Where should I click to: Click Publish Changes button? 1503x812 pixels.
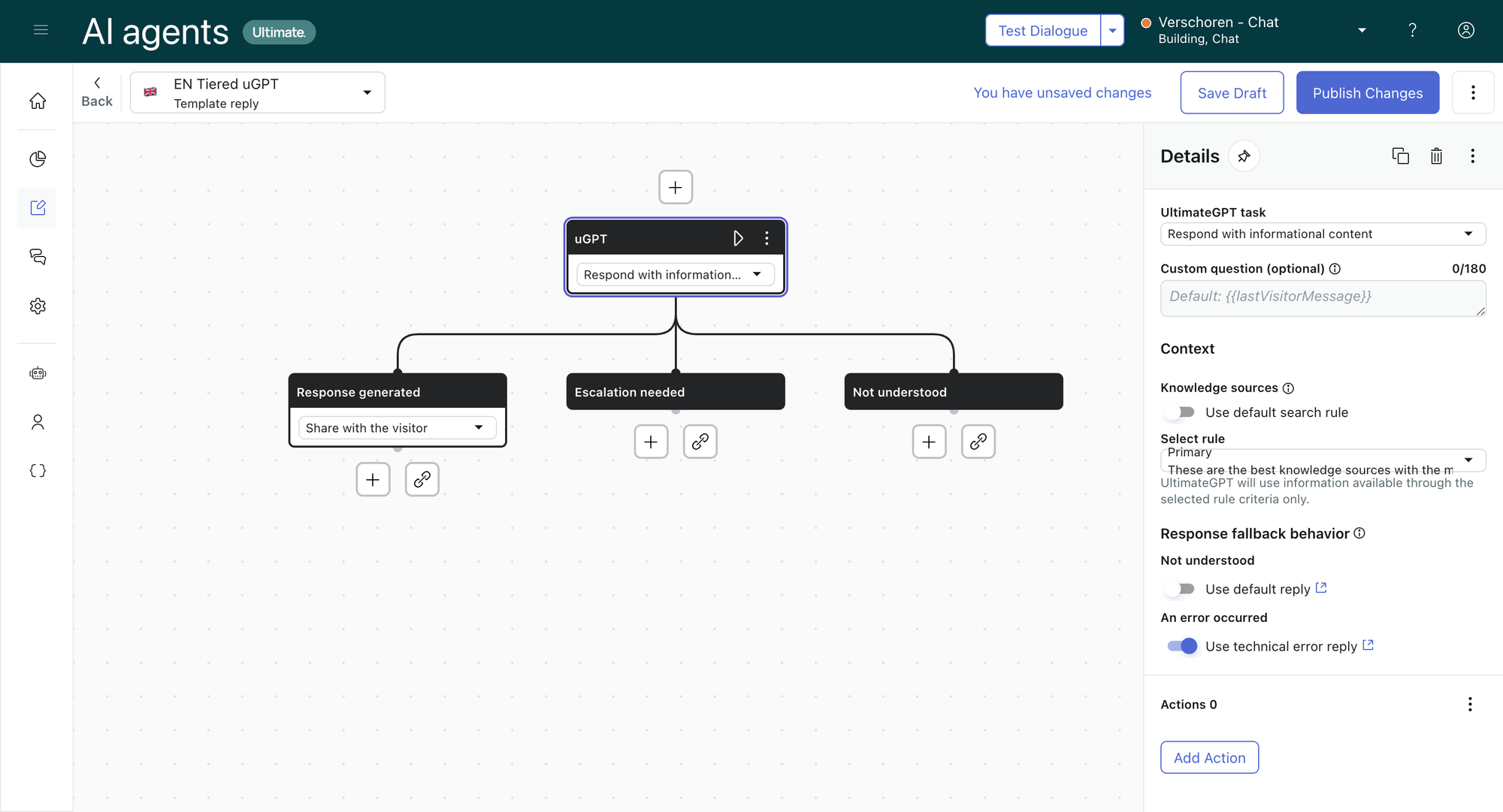click(x=1367, y=93)
